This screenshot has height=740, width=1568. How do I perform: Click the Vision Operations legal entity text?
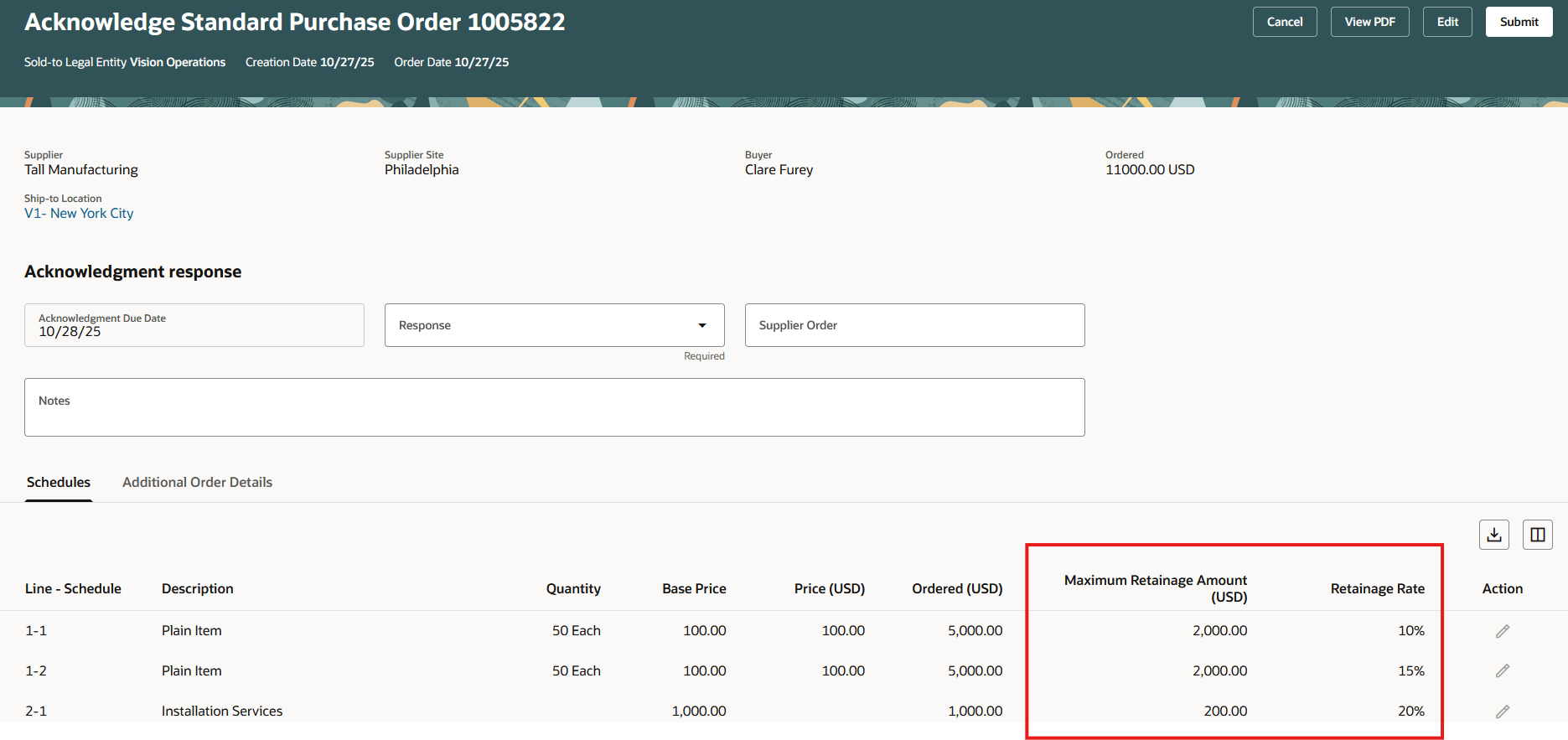178,62
